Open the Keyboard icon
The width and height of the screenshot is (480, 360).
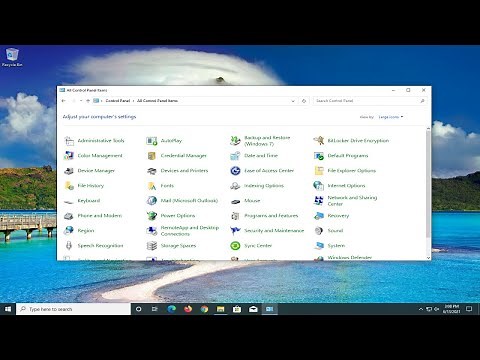point(69,201)
